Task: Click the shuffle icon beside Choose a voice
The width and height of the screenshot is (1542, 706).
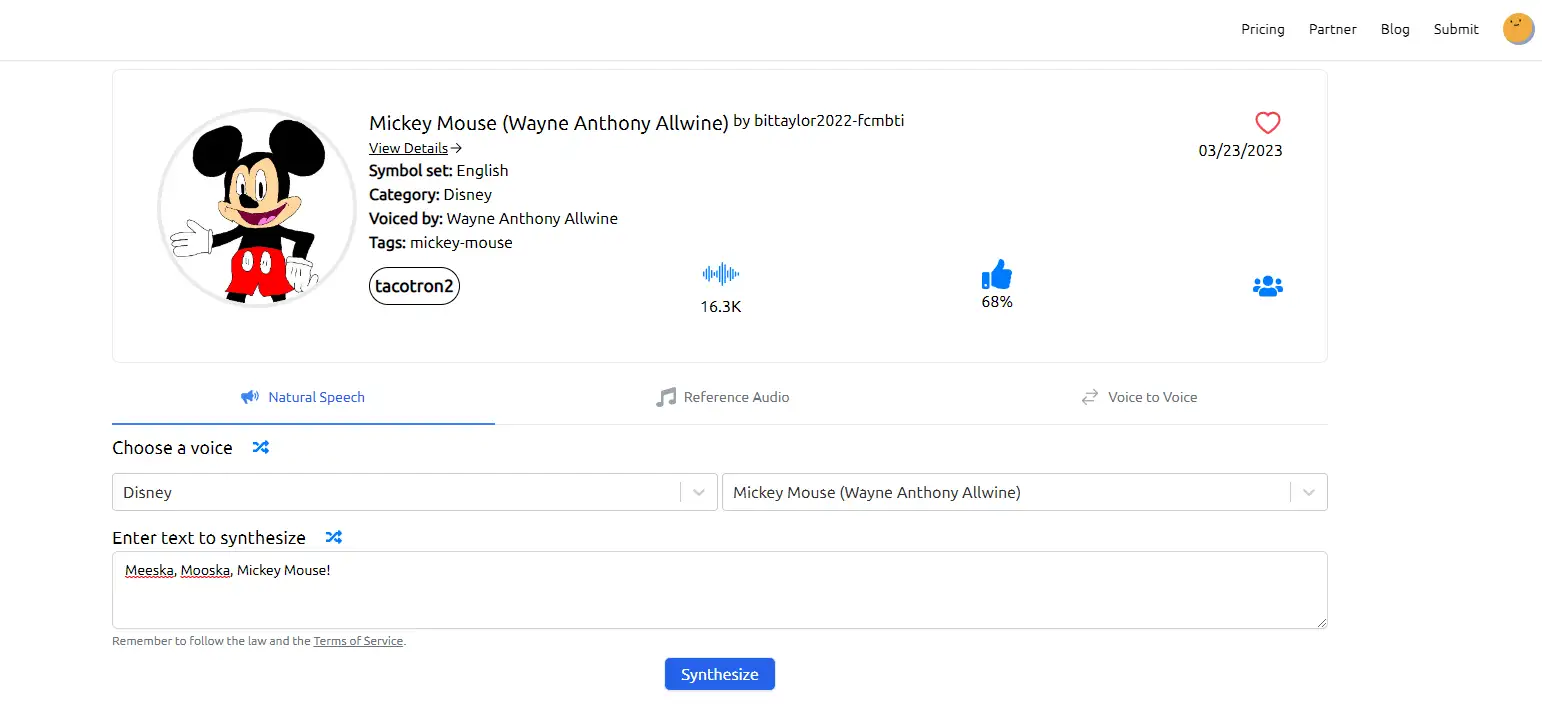Action: [x=261, y=447]
